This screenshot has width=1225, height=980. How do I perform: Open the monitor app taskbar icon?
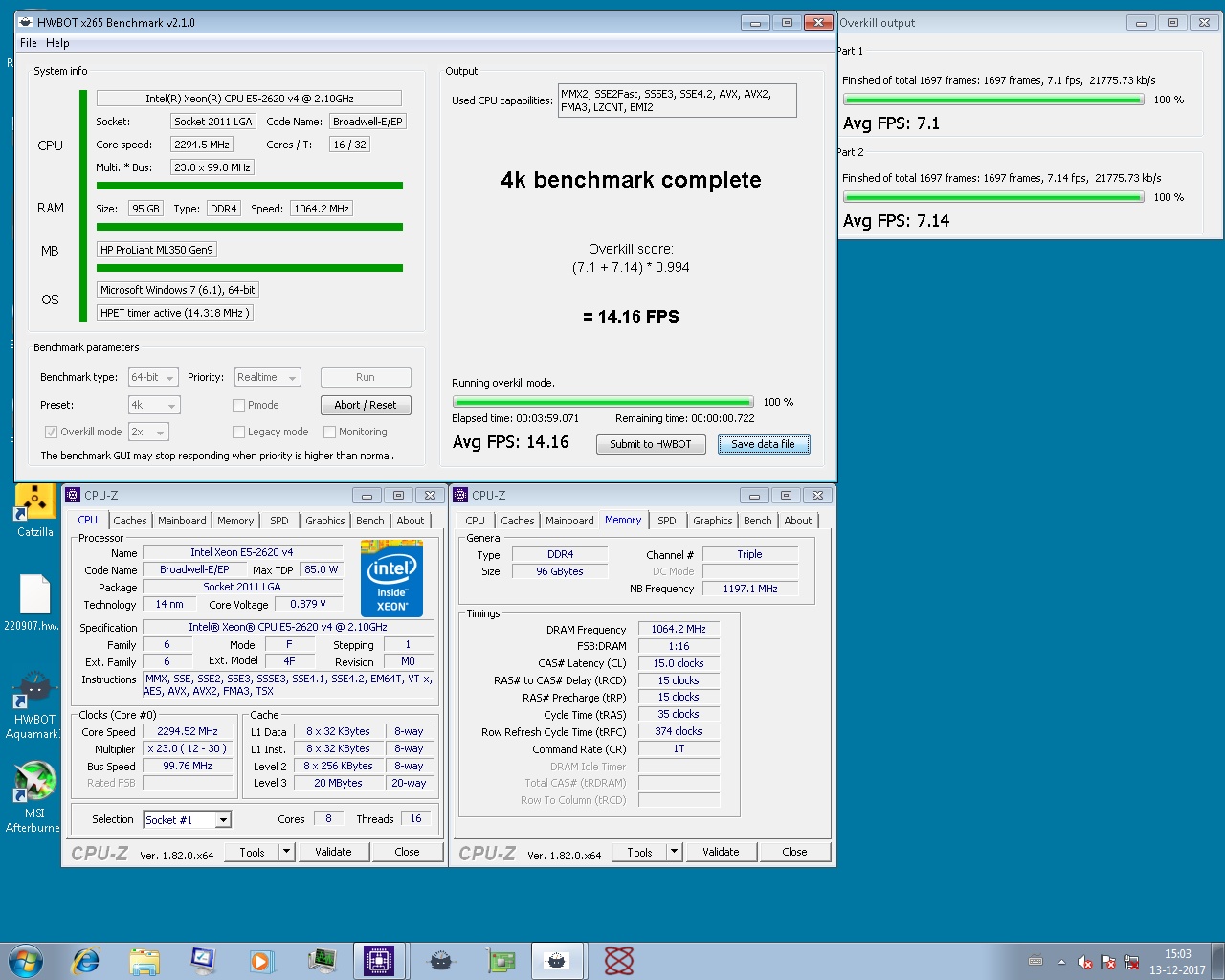(203, 960)
